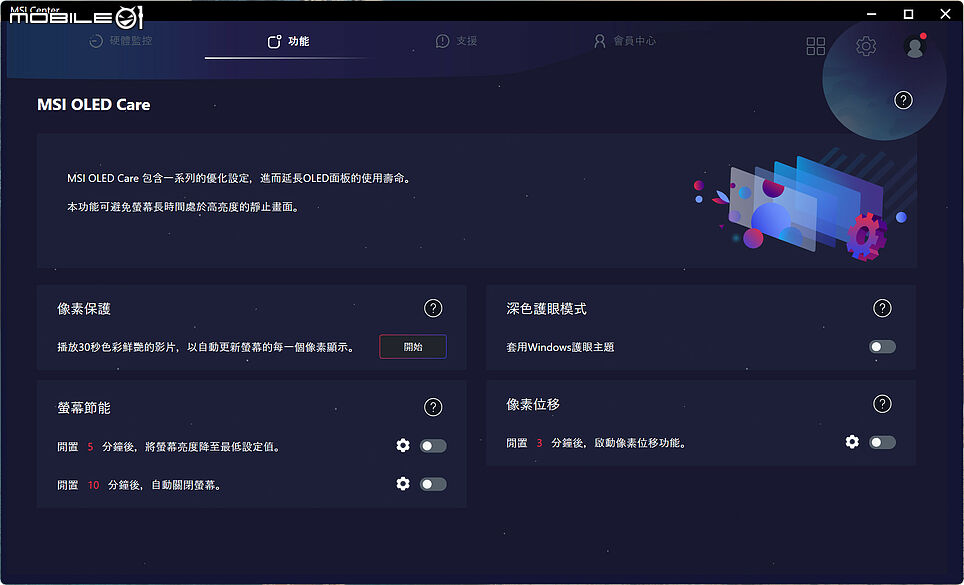
Task: Open gear settings for 像素位移 pixel shift
Action: pyautogui.click(x=852, y=442)
